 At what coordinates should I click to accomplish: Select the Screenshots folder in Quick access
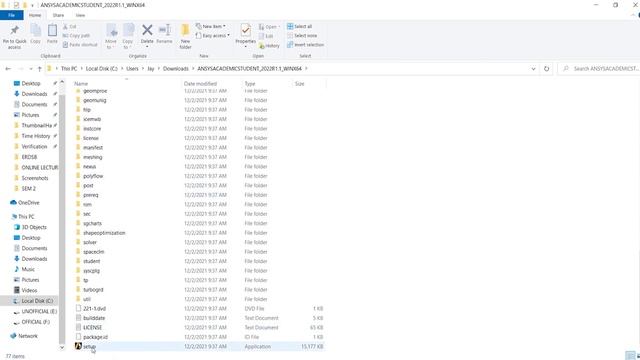click(31, 178)
